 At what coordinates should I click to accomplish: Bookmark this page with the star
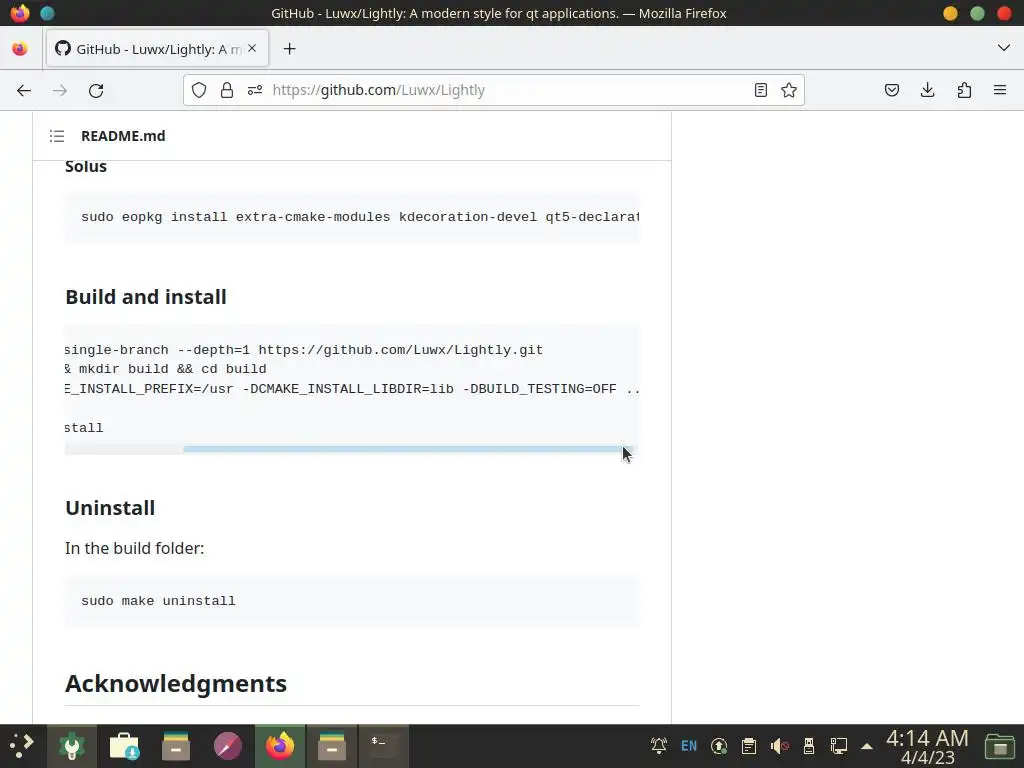(x=789, y=90)
